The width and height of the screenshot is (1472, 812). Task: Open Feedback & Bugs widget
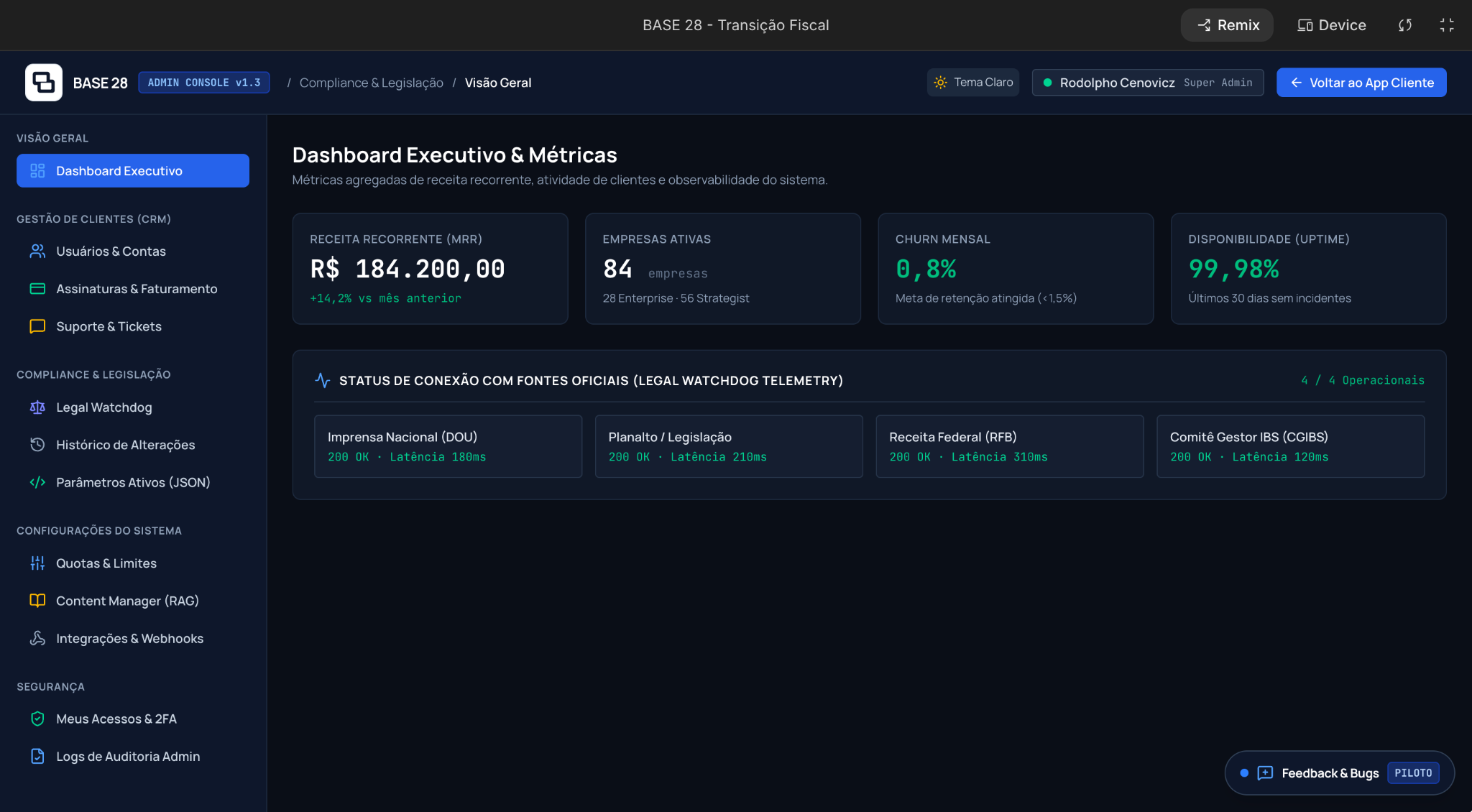tap(1340, 773)
